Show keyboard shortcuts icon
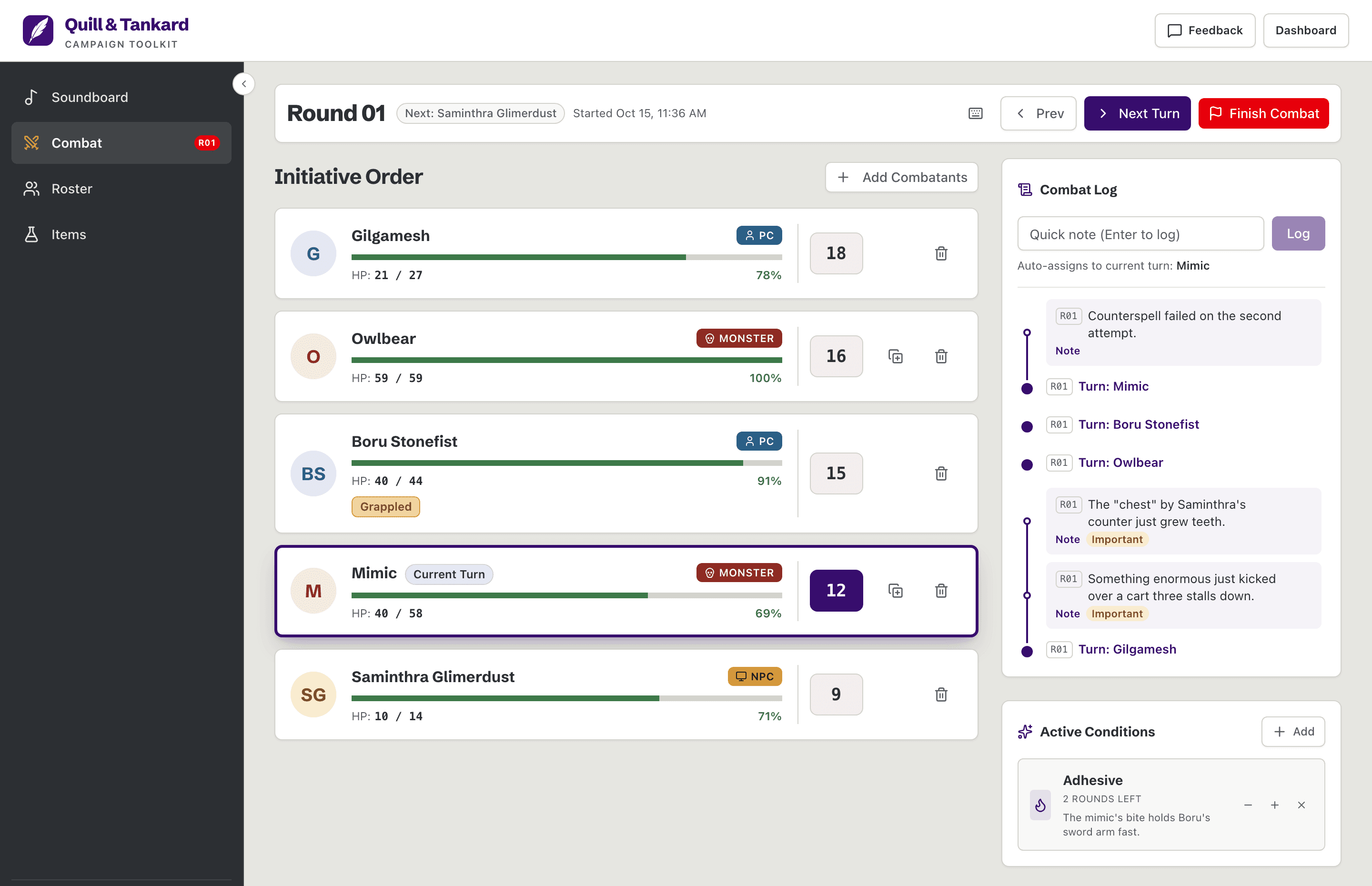 975,113
